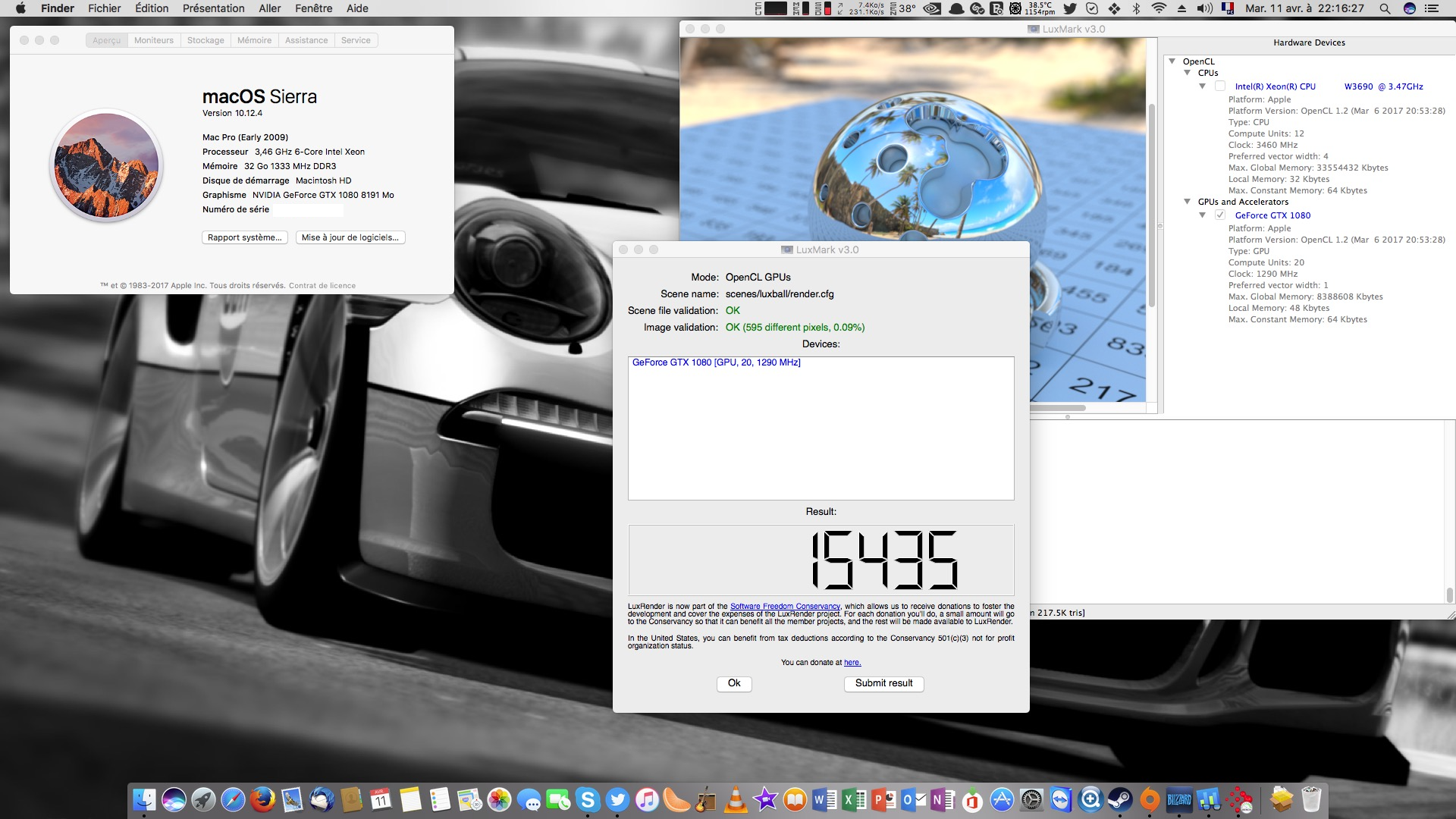Open App Store in the dock
Screen dimensions: 1456x819
[1002, 799]
